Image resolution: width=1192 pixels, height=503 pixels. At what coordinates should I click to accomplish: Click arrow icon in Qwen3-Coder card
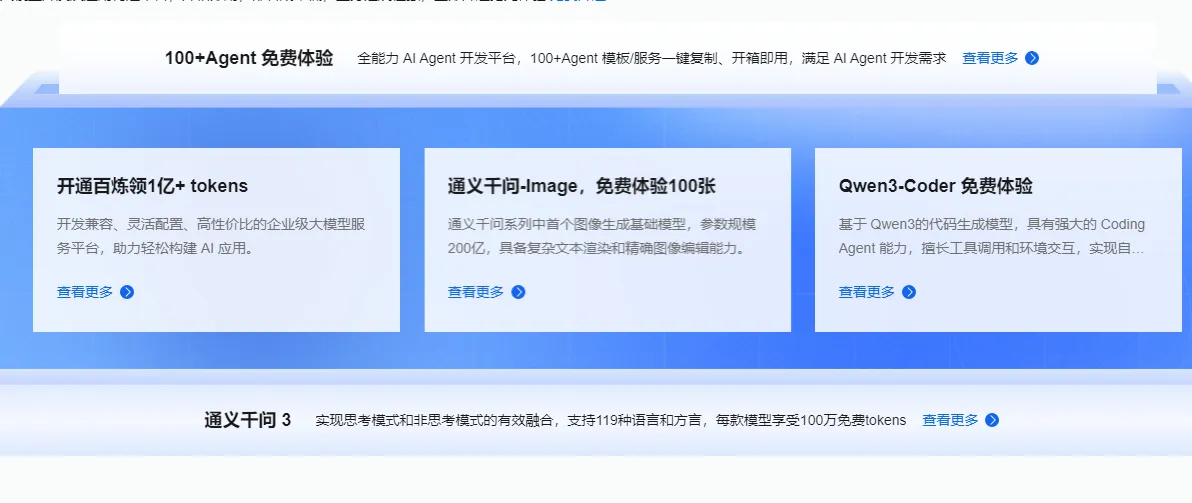pos(908,293)
